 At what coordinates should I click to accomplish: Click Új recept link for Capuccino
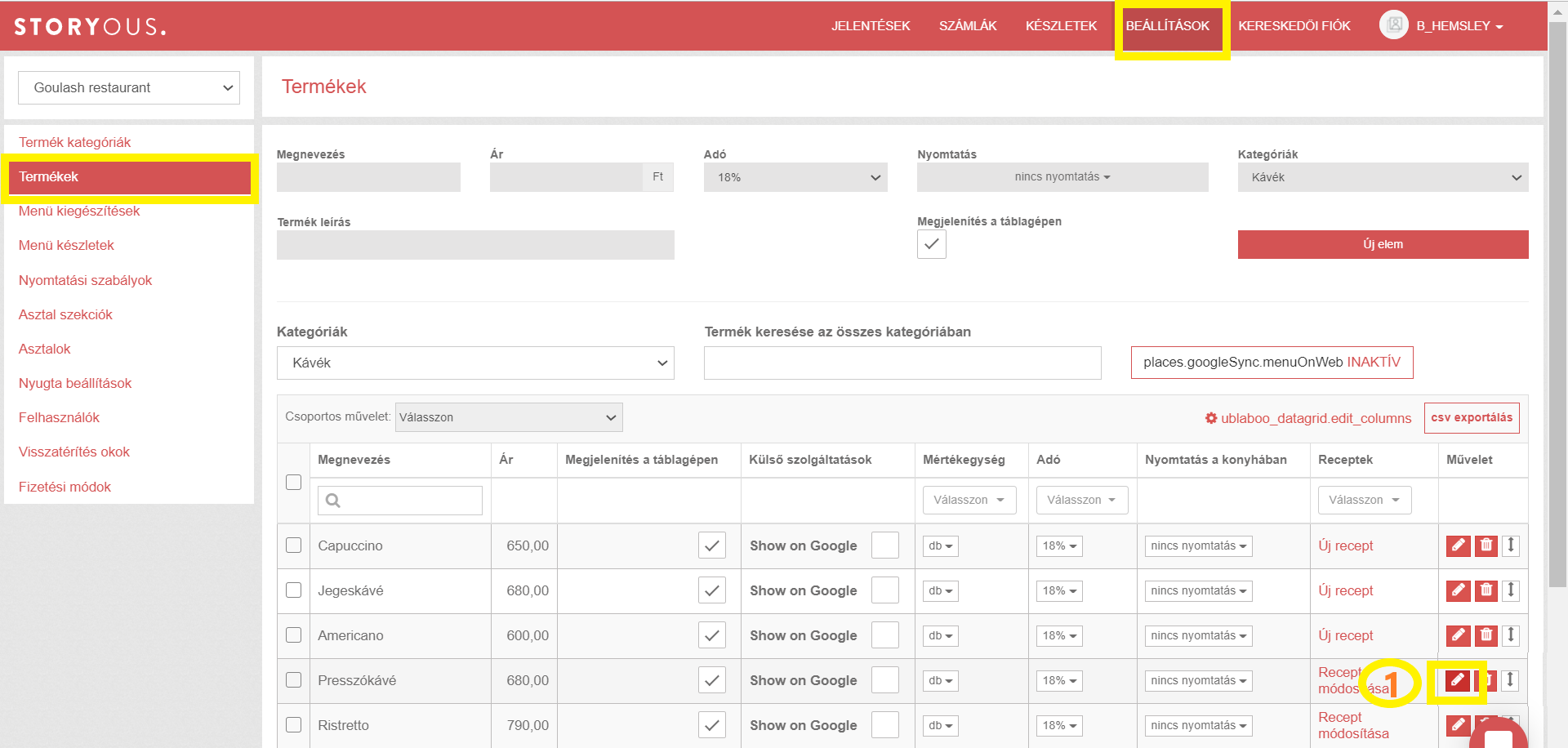click(1345, 545)
